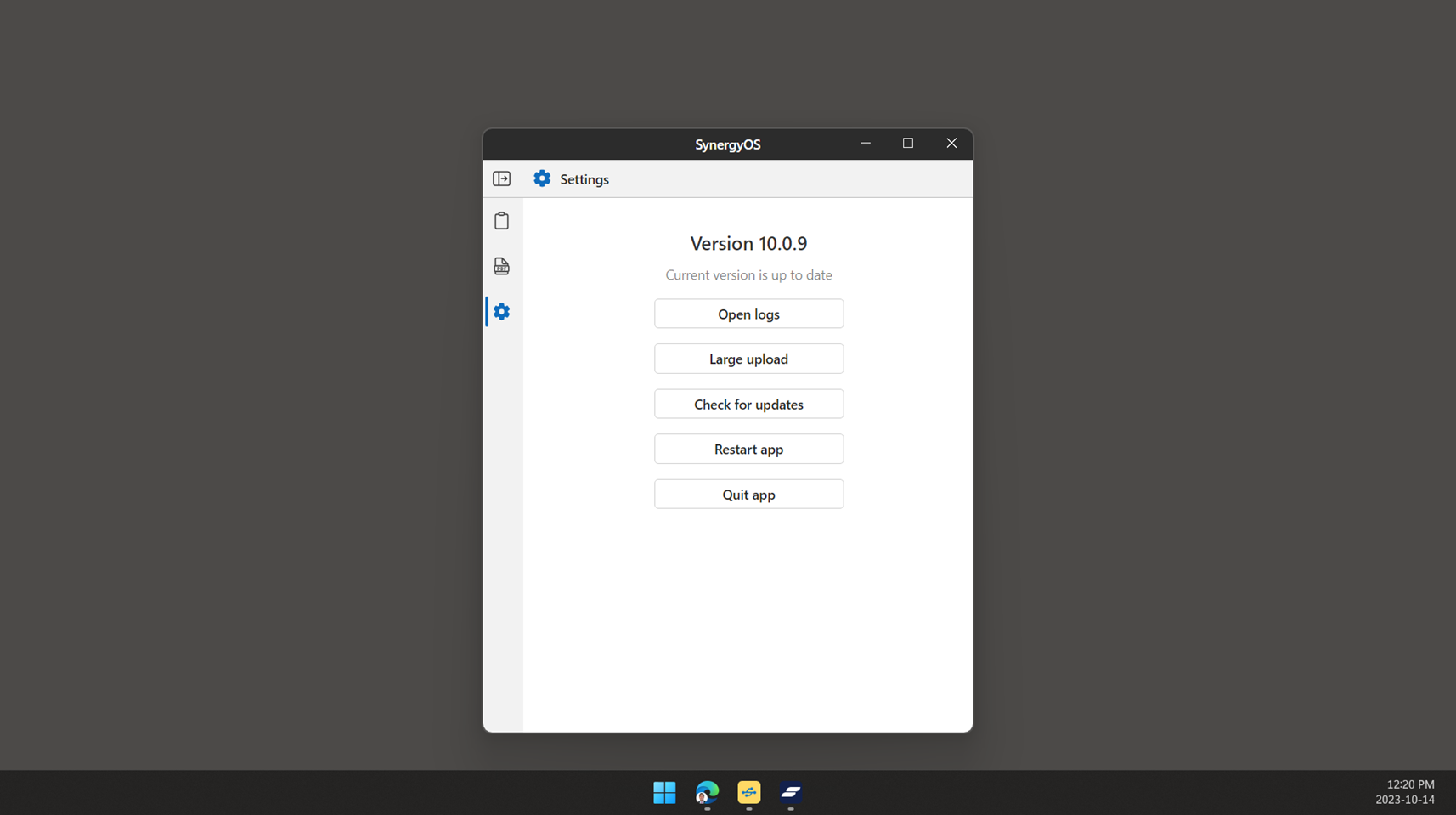Screen dimensions: 1456x815
Task: Select the Settings gear in sidebar
Action: [501, 312]
